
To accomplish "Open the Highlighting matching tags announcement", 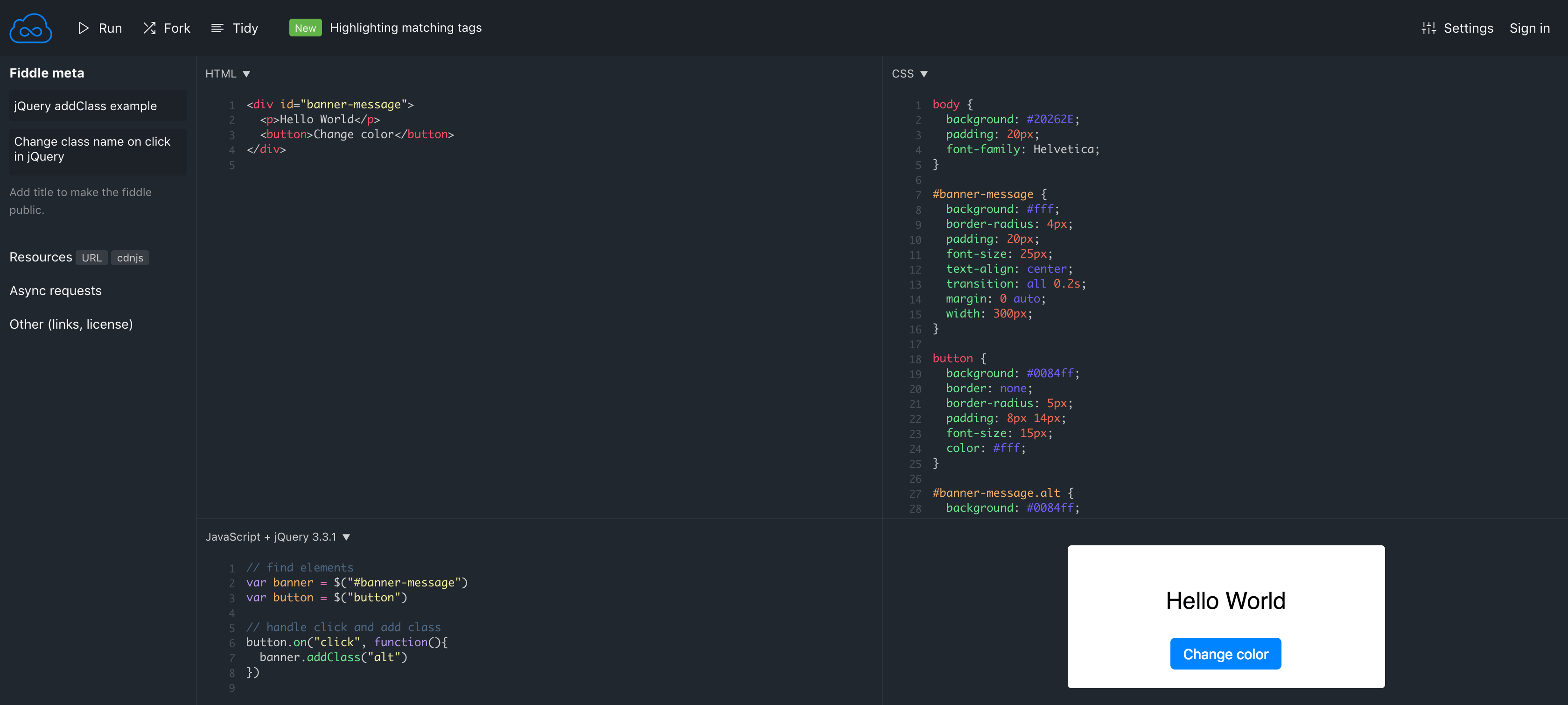I will tap(406, 27).
